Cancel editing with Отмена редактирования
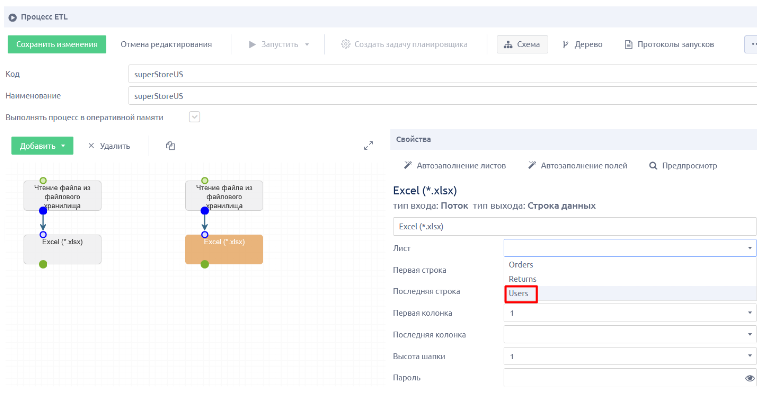This screenshot has height=395, width=763. 166,44
